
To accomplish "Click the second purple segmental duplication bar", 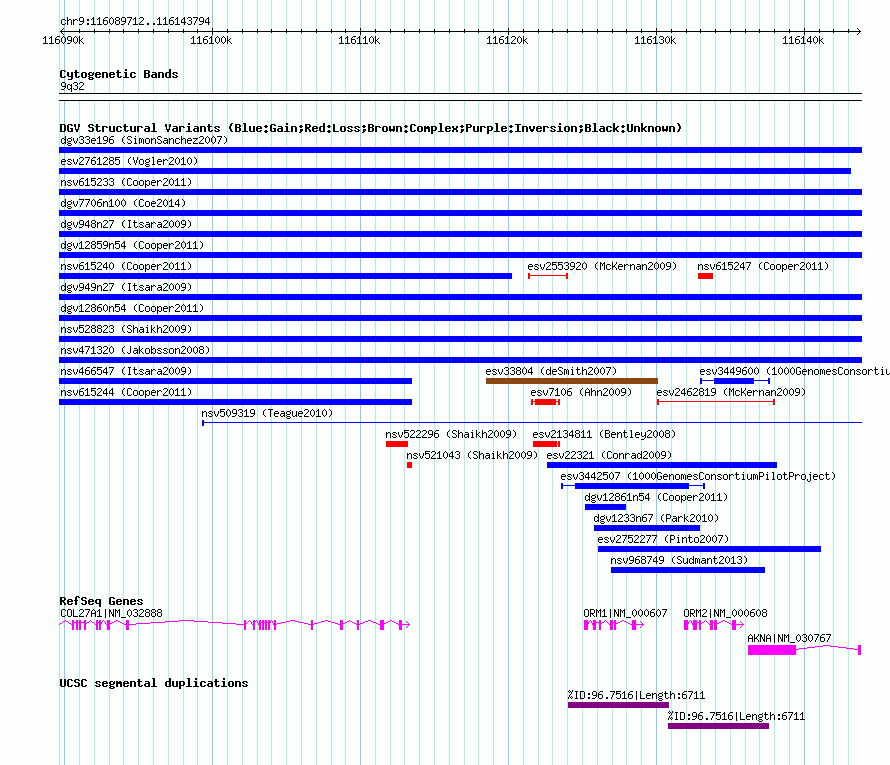I will pos(719,726).
